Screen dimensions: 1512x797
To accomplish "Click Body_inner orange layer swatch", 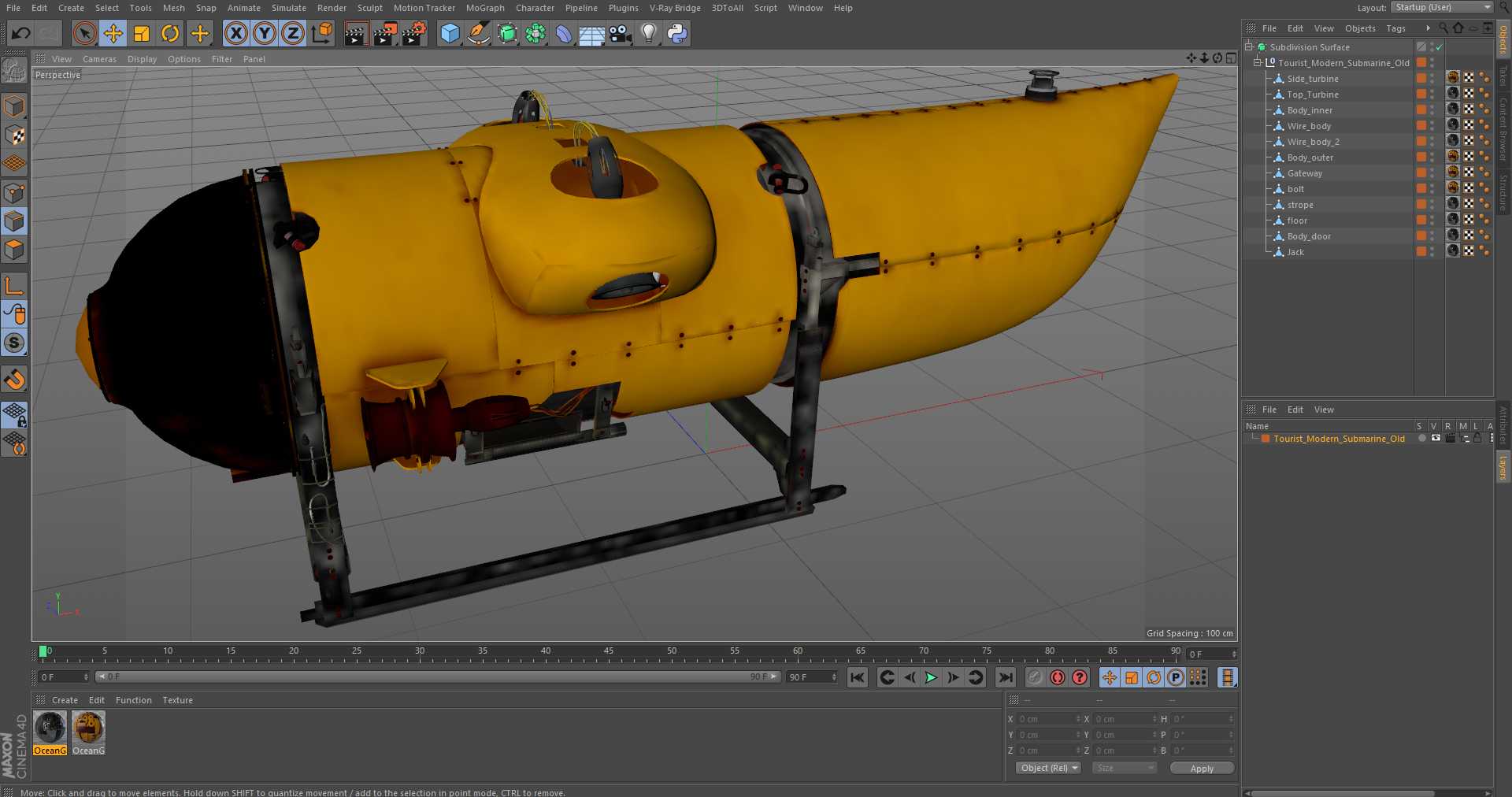I will point(1421,110).
